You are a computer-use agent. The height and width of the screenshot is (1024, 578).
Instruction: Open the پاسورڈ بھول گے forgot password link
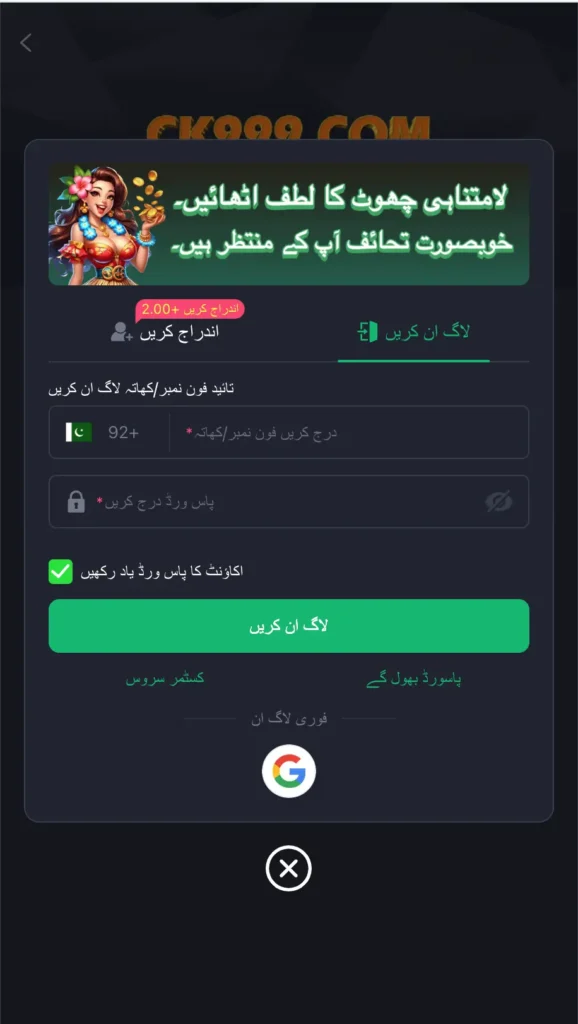(x=414, y=679)
